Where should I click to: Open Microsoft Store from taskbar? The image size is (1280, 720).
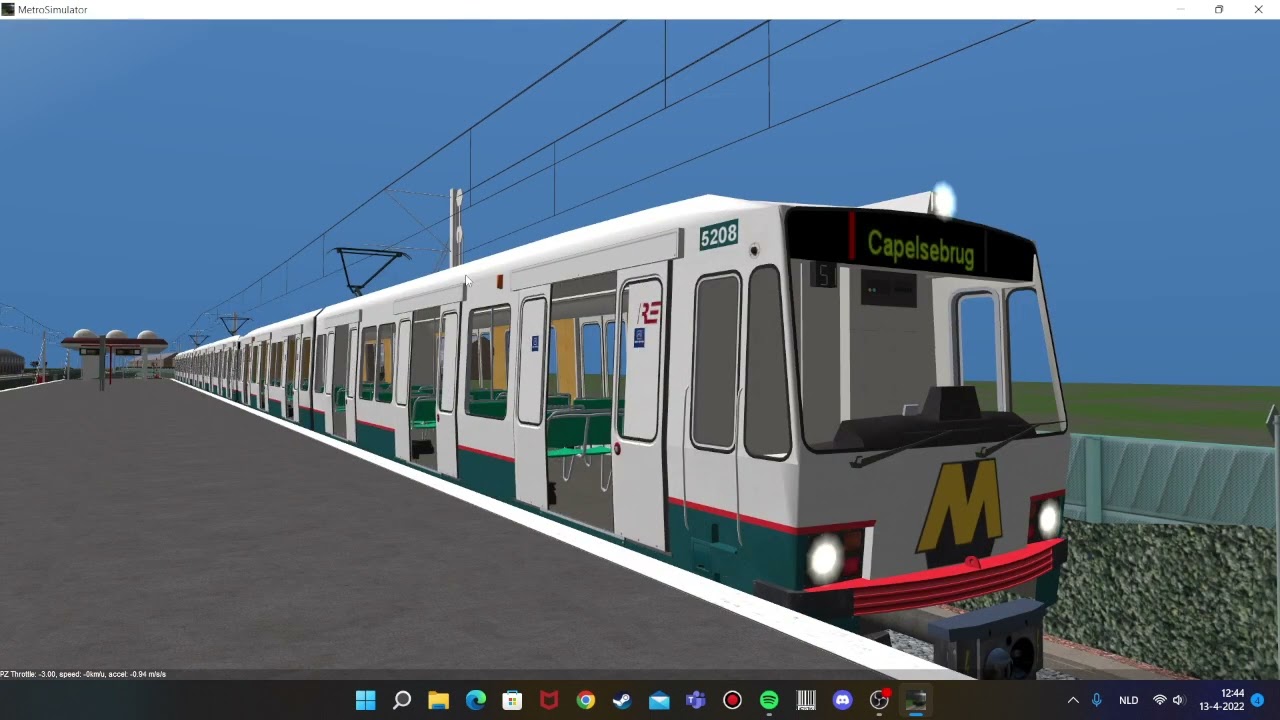pos(512,700)
